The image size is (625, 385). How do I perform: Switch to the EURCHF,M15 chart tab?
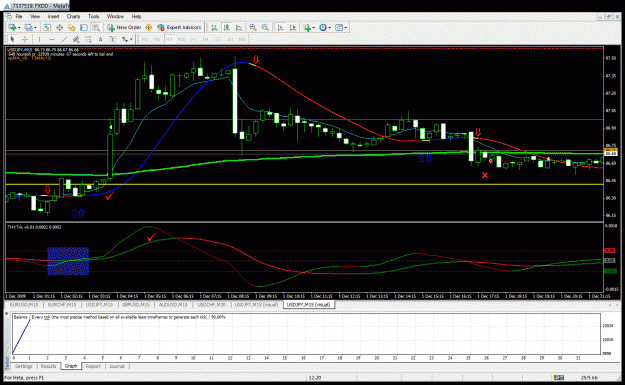click(x=62, y=304)
